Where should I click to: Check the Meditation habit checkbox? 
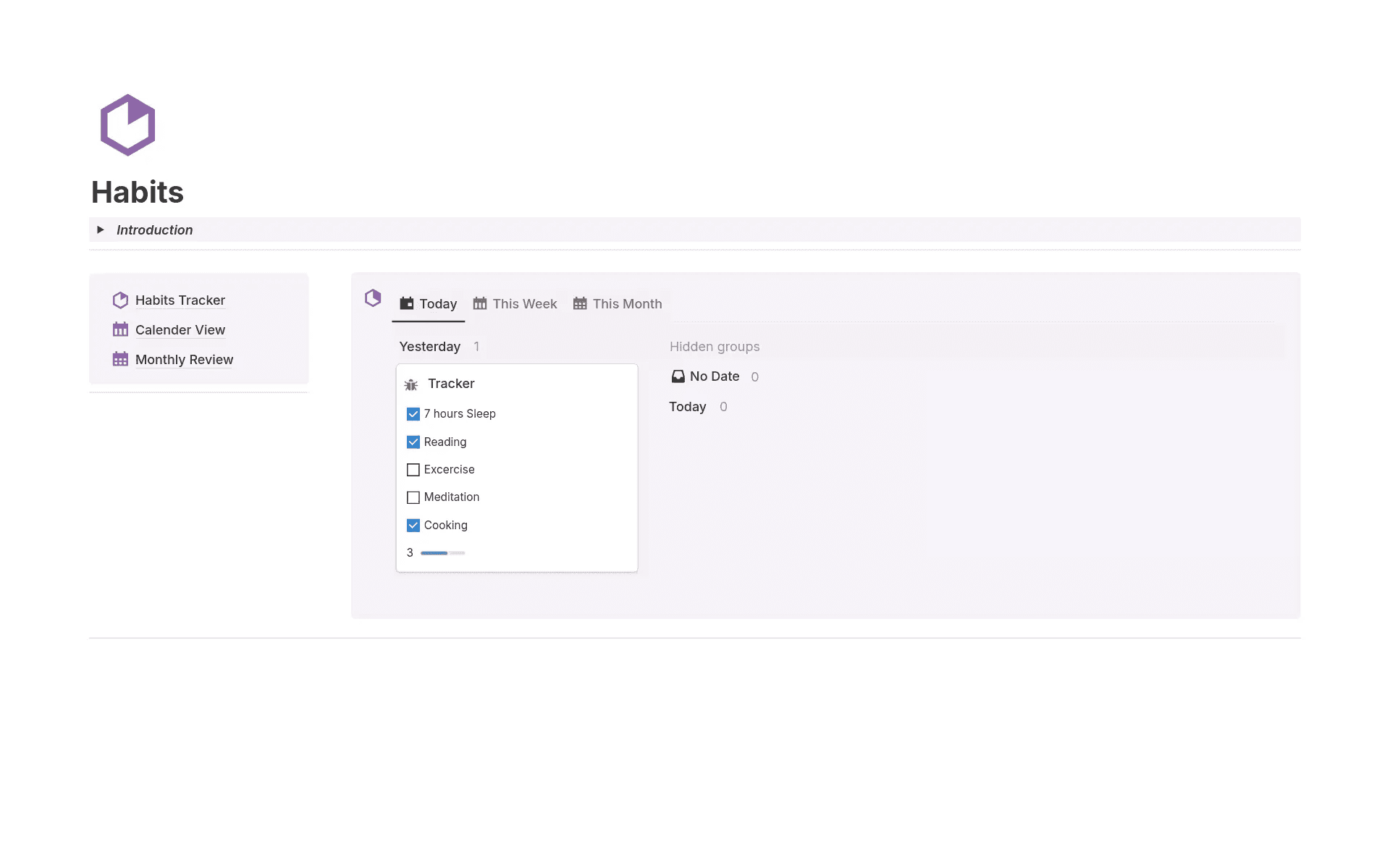click(x=413, y=497)
